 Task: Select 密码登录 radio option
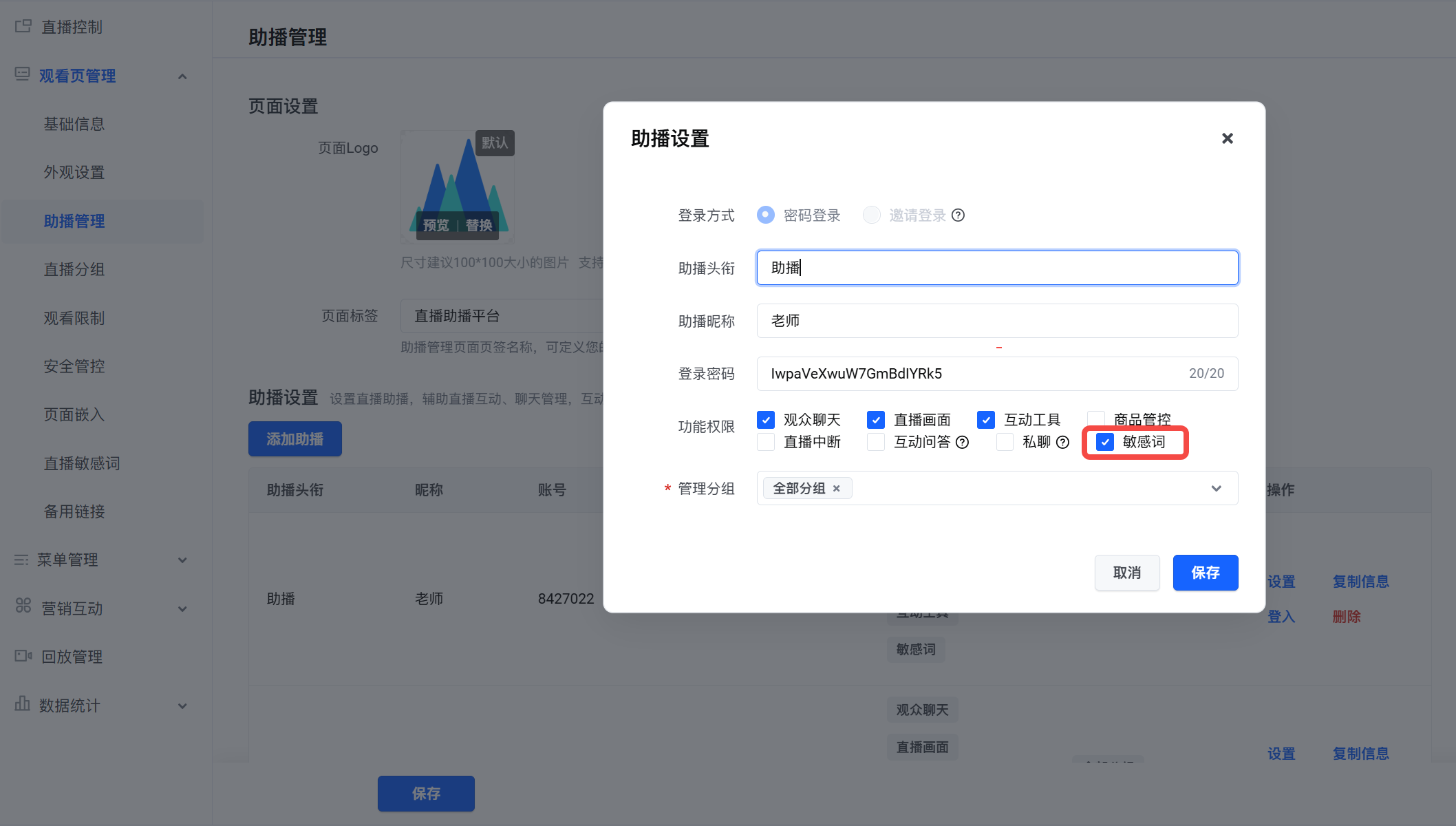click(765, 215)
